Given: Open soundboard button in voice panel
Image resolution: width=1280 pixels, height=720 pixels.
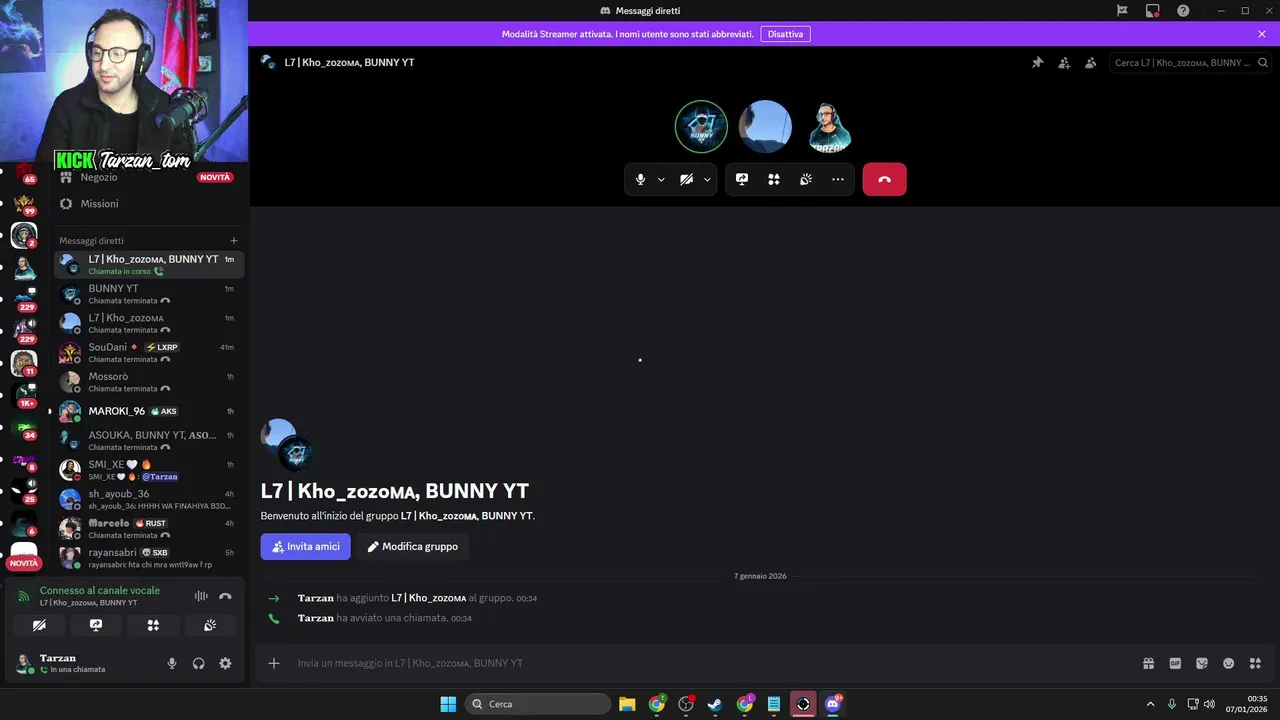Looking at the screenshot, I should click(x=210, y=625).
